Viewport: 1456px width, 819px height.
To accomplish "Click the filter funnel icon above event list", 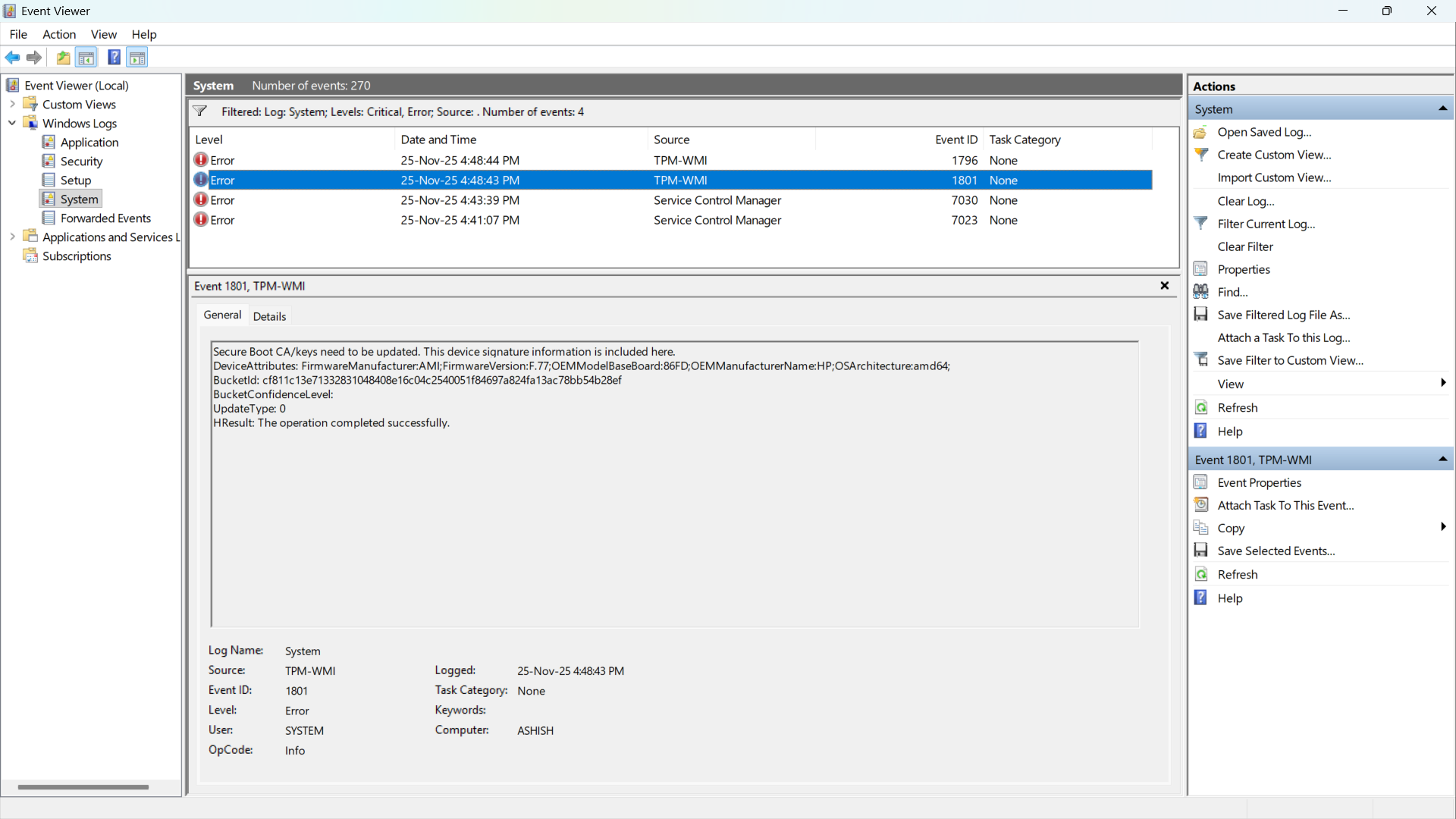I will click(x=200, y=111).
